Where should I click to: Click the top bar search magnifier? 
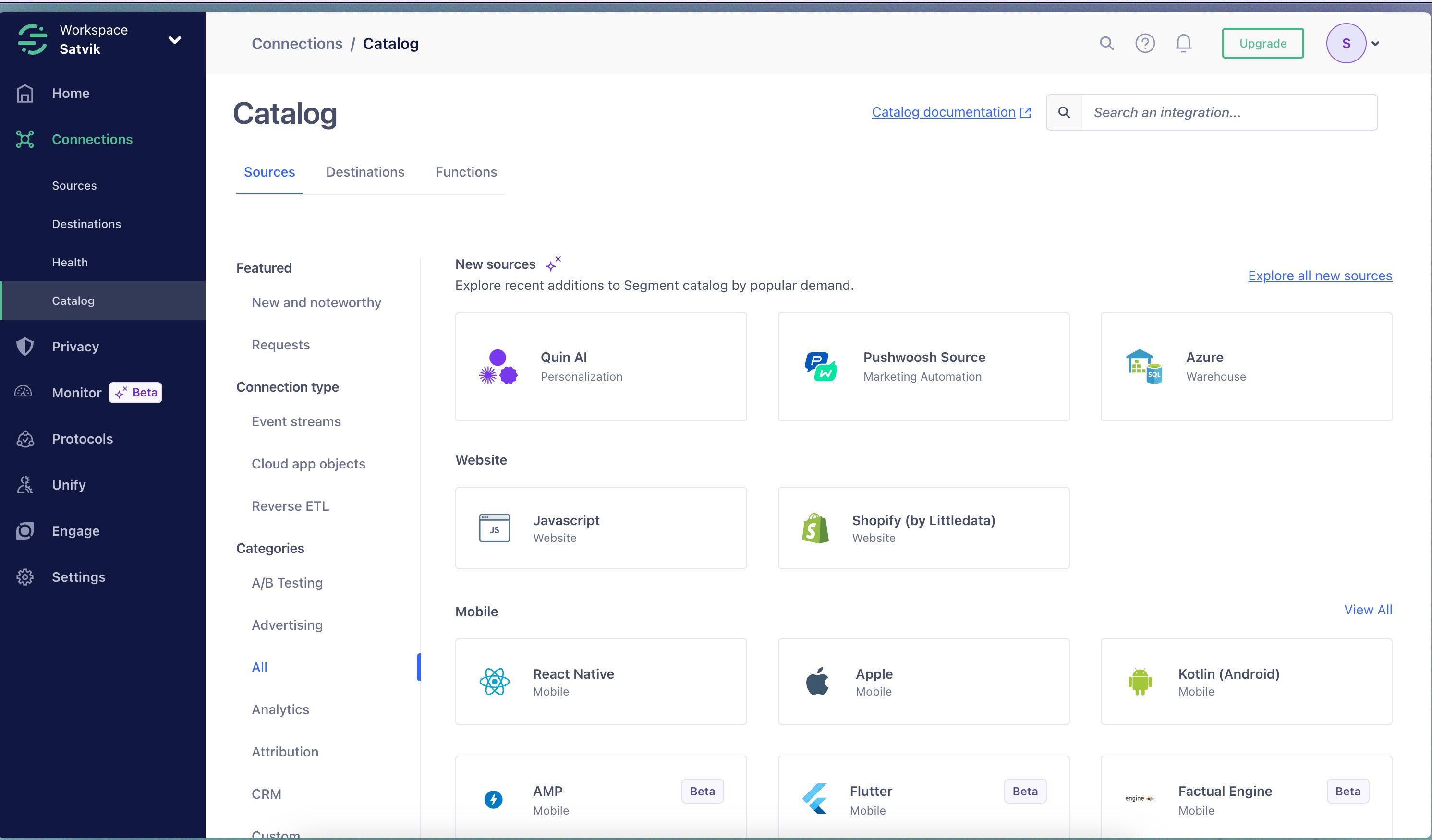[1106, 43]
